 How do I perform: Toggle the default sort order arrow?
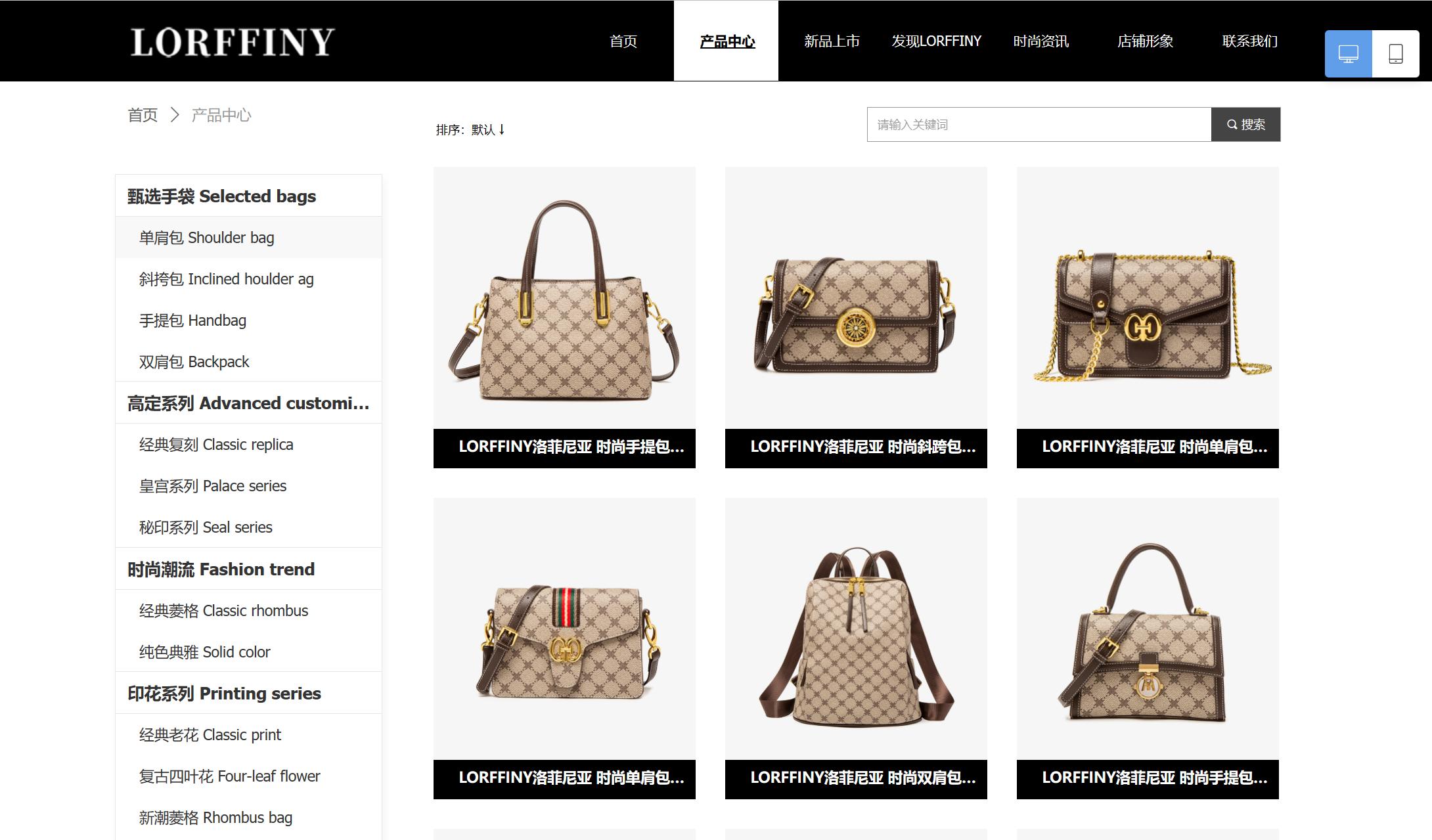pos(502,129)
